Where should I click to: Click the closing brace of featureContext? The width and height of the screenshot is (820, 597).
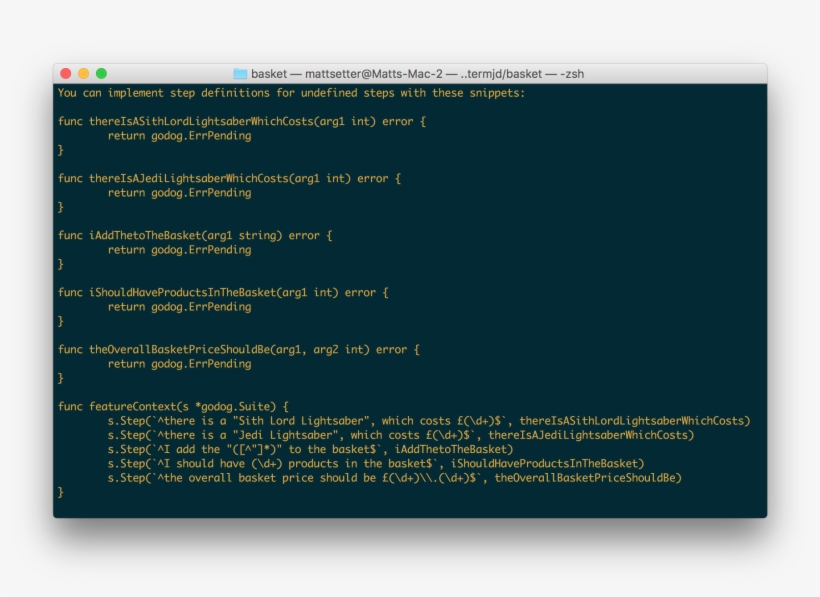60,491
